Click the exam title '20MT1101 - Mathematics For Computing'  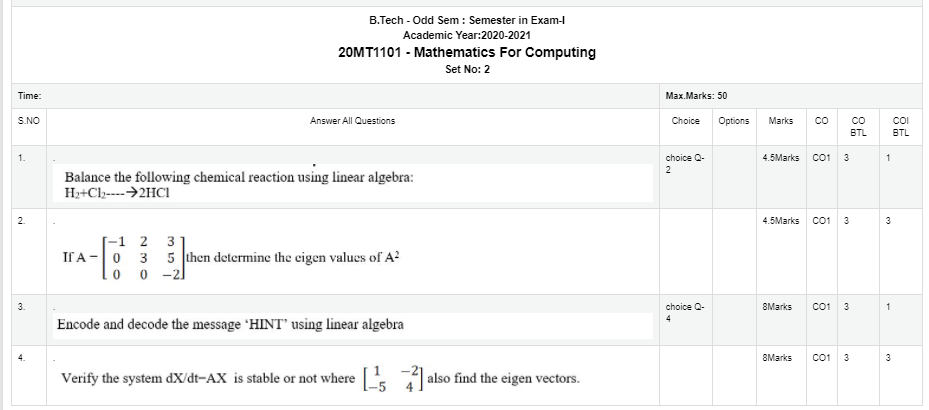467,52
